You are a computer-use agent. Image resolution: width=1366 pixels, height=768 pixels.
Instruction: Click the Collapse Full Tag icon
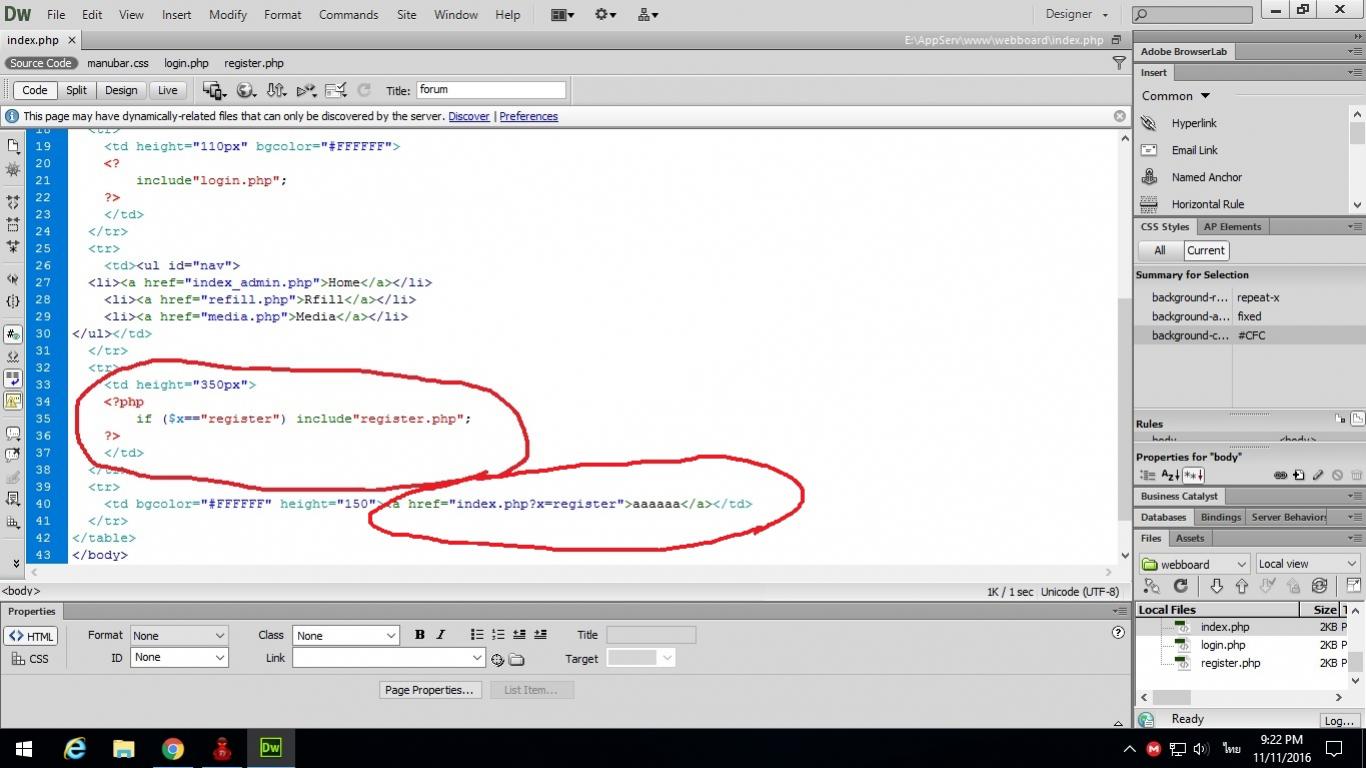pos(13,202)
